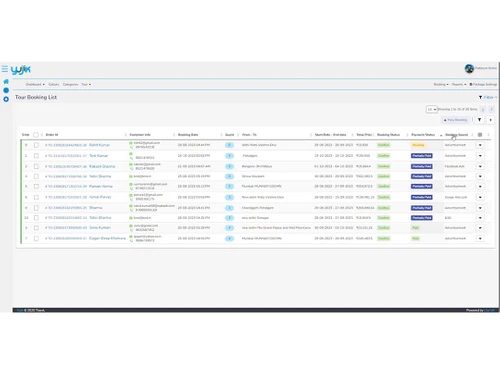The width and height of the screenshot is (500, 375).
Task: Check the box for Raman Verma's booking
Action: tap(36, 186)
